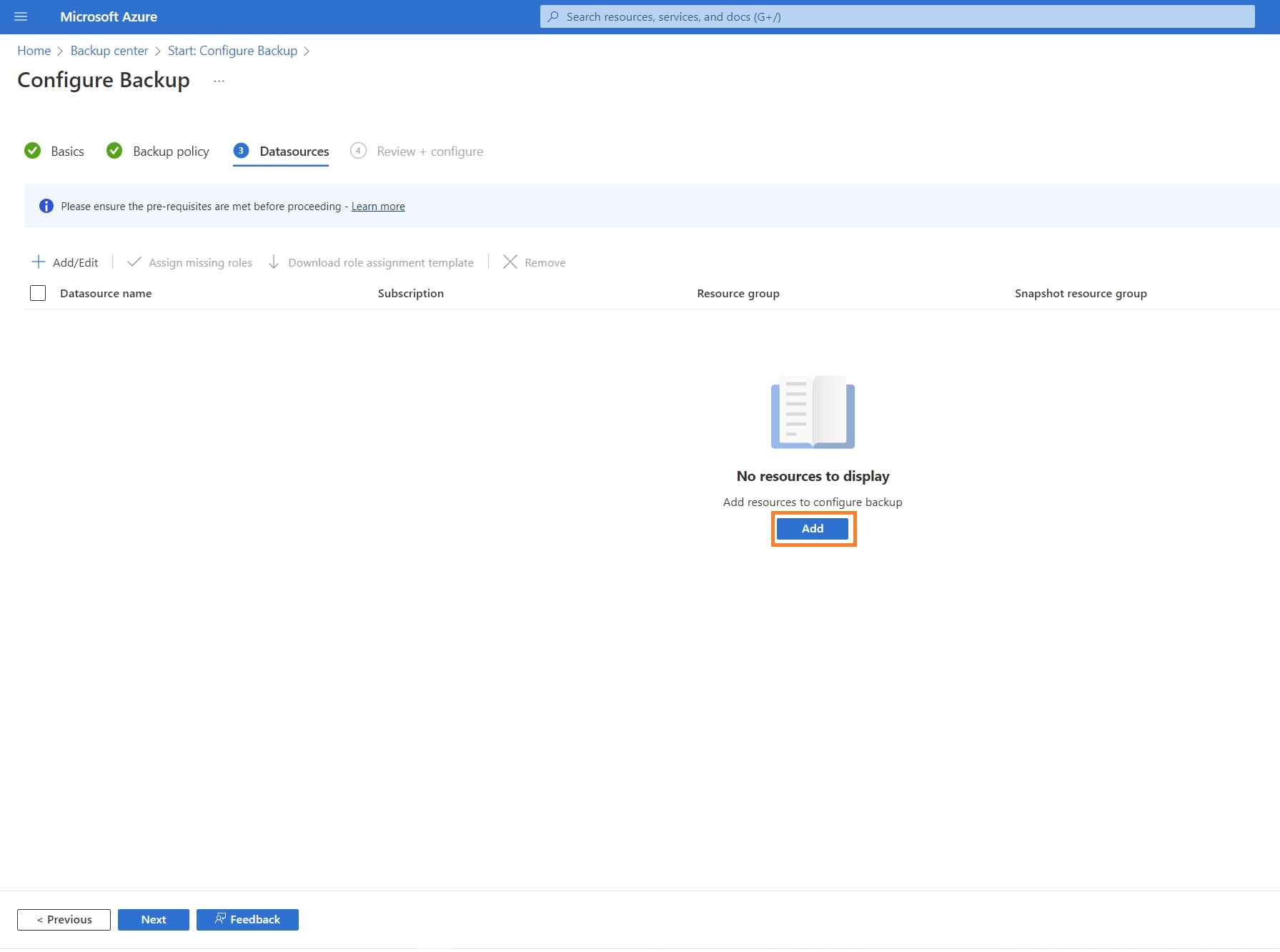Select the Datasources step tab
Image resolution: width=1280 pixels, height=952 pixels.
point(294,152)
